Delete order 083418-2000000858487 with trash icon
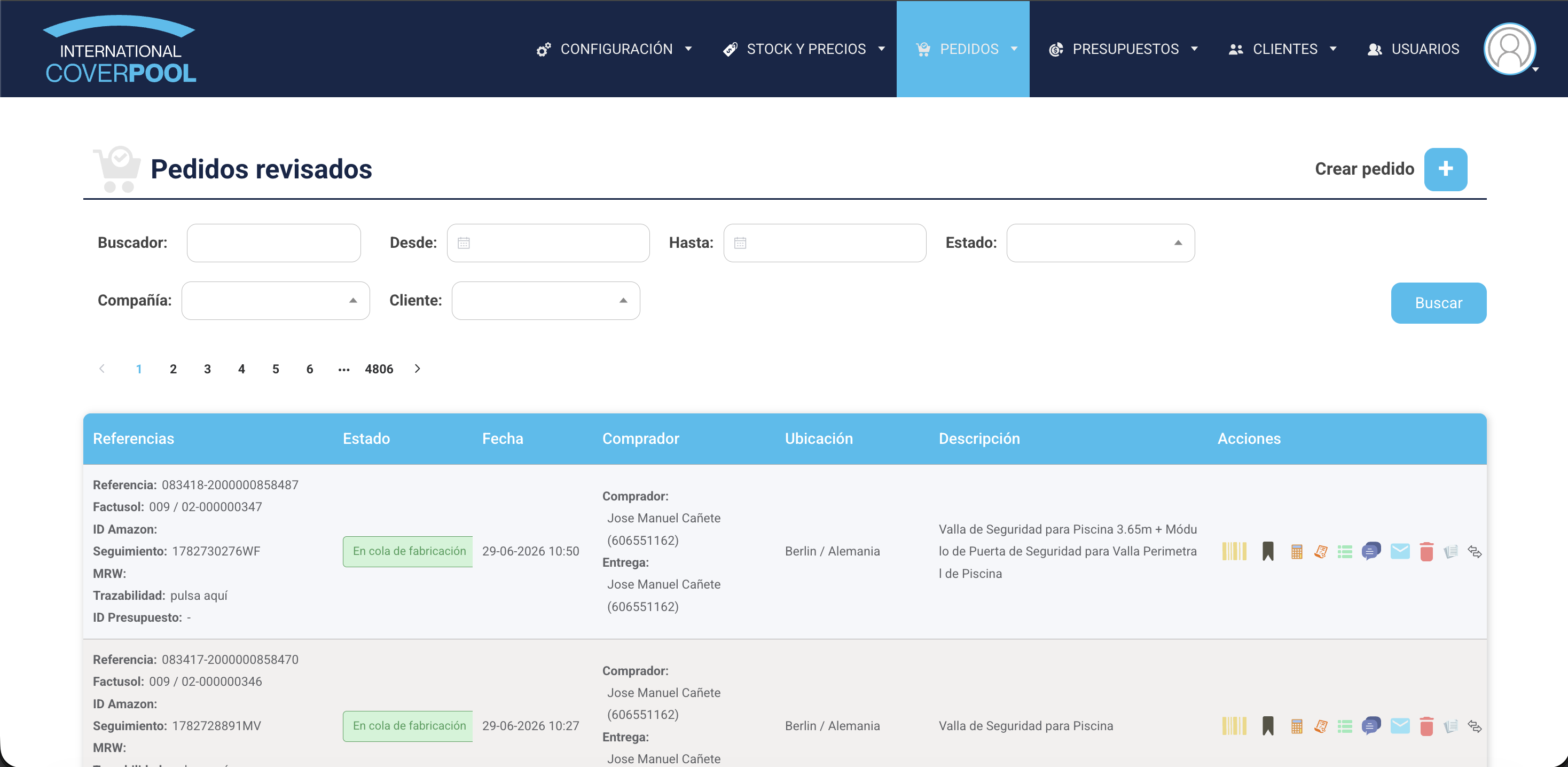Viewport: 1568px width, 767px height. [1426, 552]
